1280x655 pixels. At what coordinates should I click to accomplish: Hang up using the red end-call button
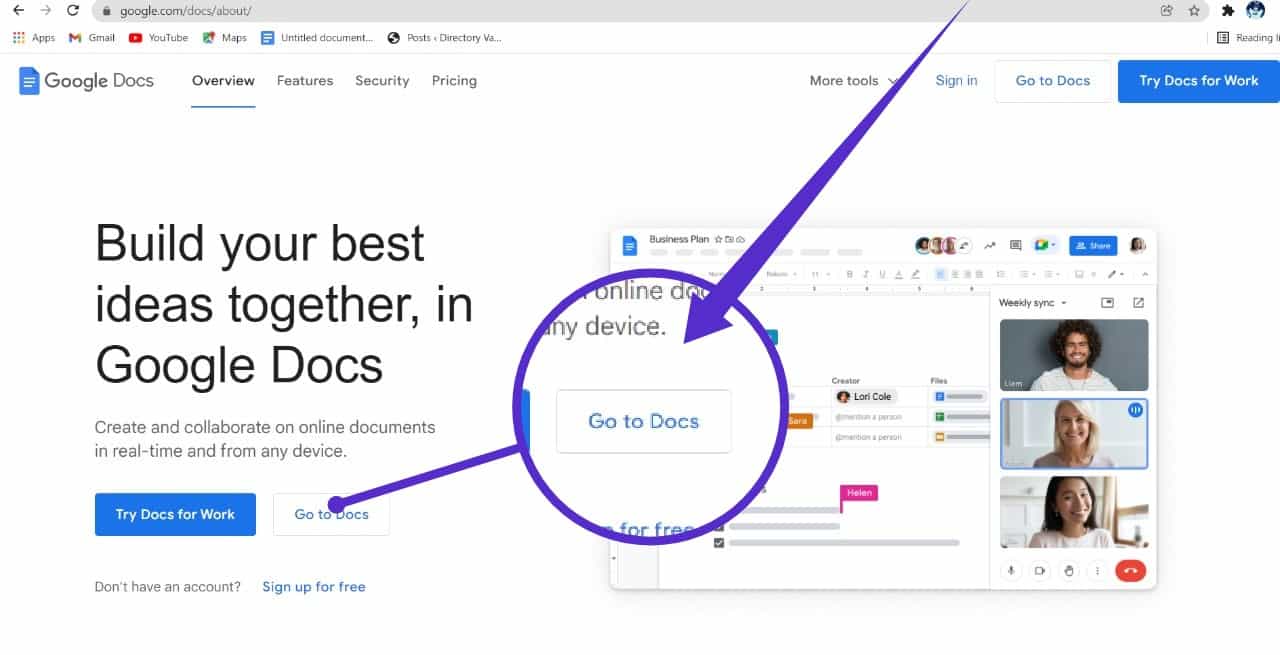pos(1131,571)
